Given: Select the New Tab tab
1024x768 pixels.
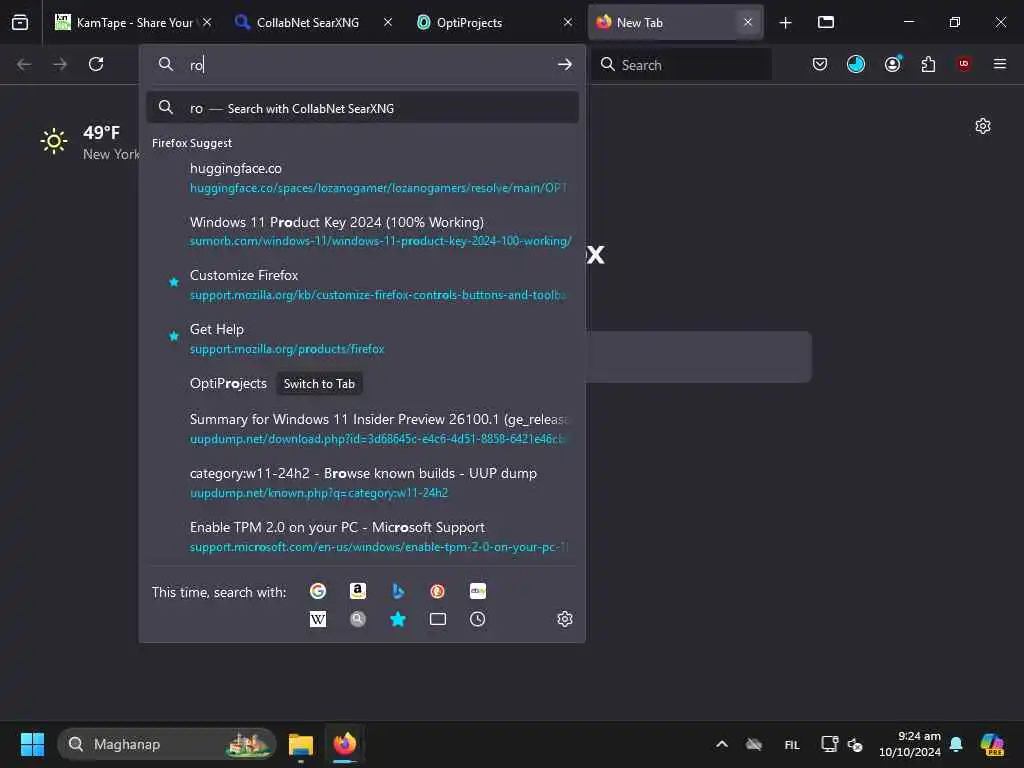Looking at the screenshot, I should [x=675, y=23].
